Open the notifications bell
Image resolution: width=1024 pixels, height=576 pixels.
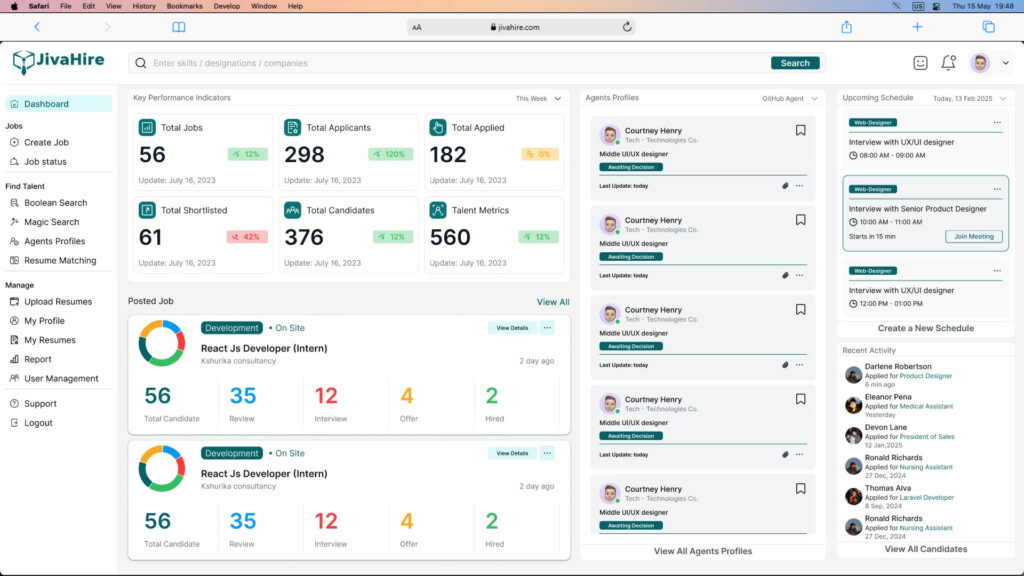tap(948, 62)
